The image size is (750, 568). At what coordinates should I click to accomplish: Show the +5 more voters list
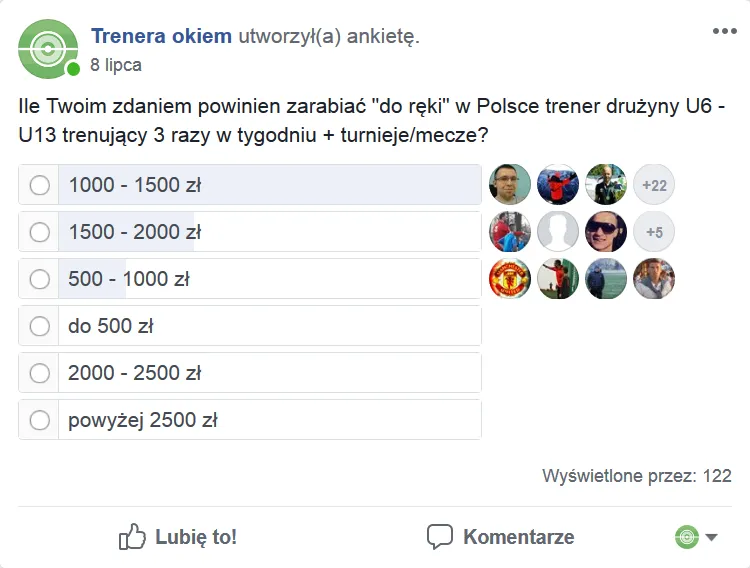pyautogui.click(x=654, y=232)
